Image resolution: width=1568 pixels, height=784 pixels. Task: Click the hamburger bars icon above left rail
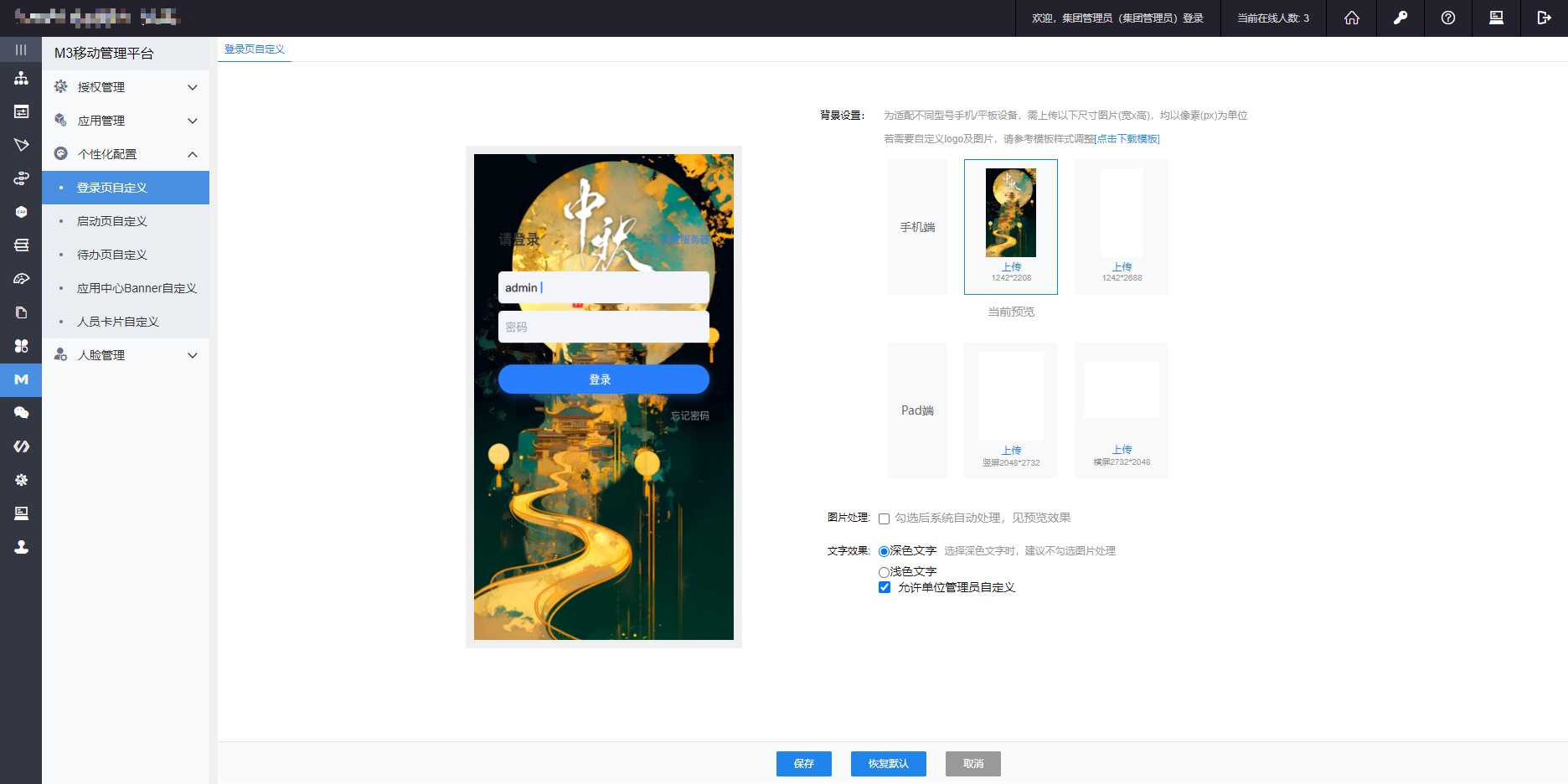click(x=21, y=49)
